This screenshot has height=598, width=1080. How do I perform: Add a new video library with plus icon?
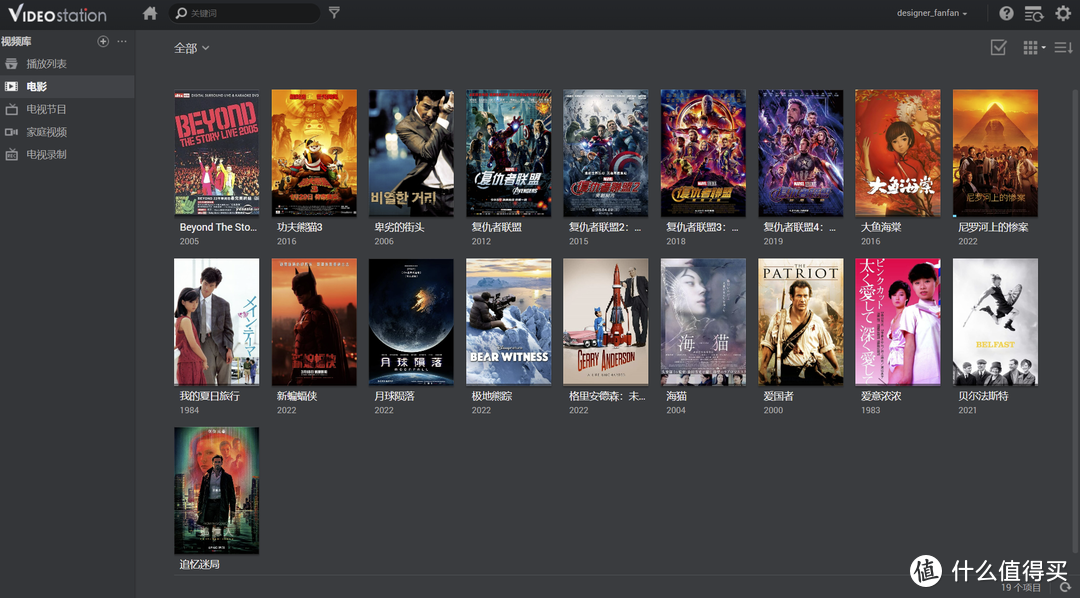click(x=103, y=41)
